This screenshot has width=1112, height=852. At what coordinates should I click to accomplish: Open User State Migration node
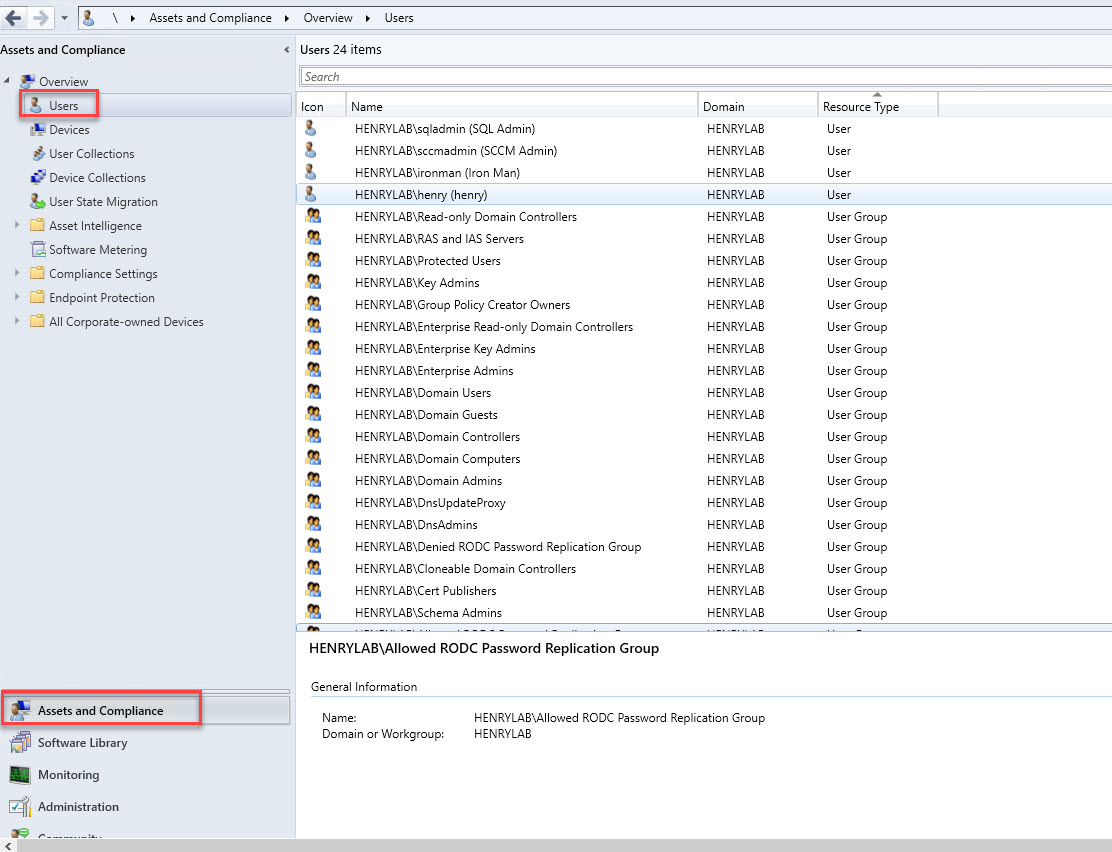click(103, 202)
